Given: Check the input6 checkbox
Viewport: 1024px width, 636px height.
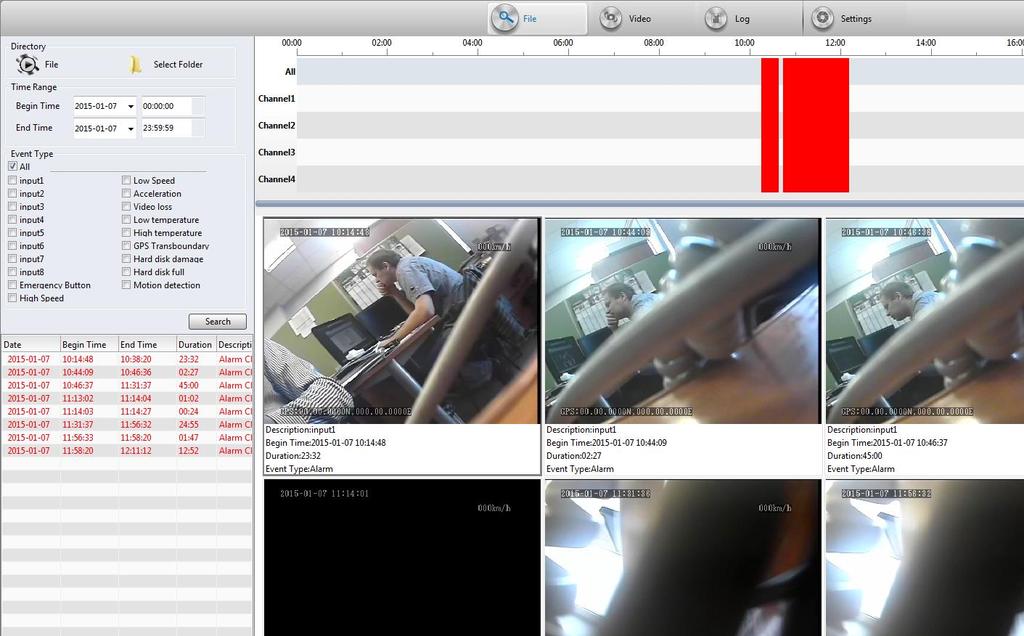Looking at the screenshot, I should coord(12,246).
